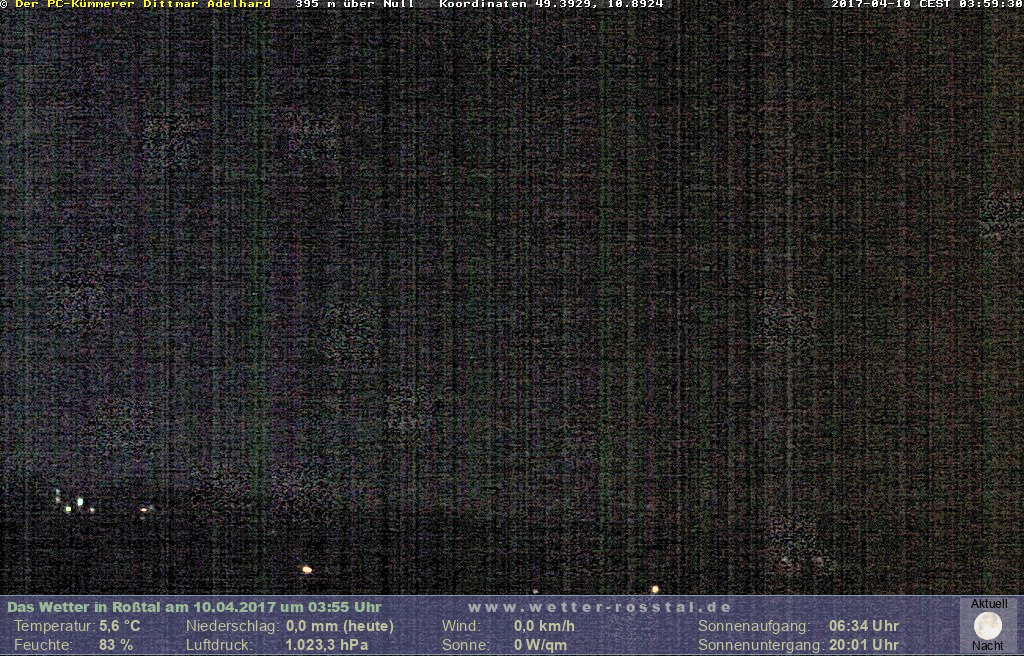Click the orange light at bottom center-left
The height and width of the screenshot is (656, 1024).
coord(307,569)
